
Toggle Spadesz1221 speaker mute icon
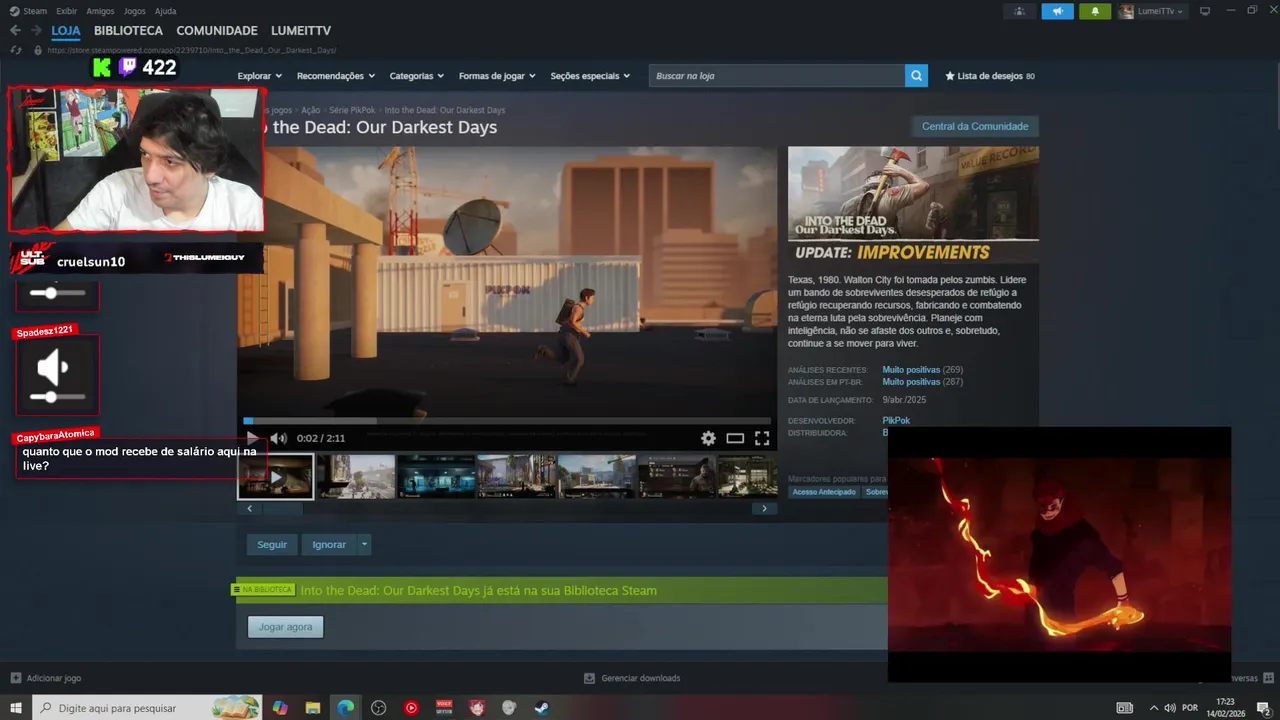pos(52,368)
